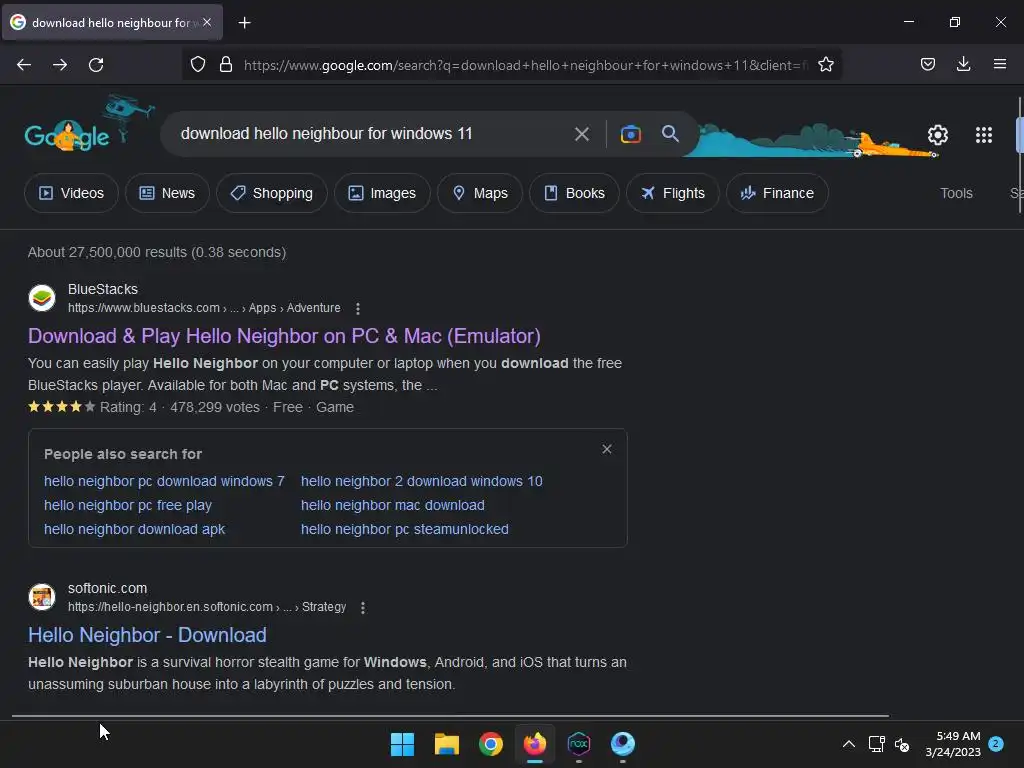Screen dimensions: 1024x768
Task: Bookmark this page with star
Action: pos(825,65)
